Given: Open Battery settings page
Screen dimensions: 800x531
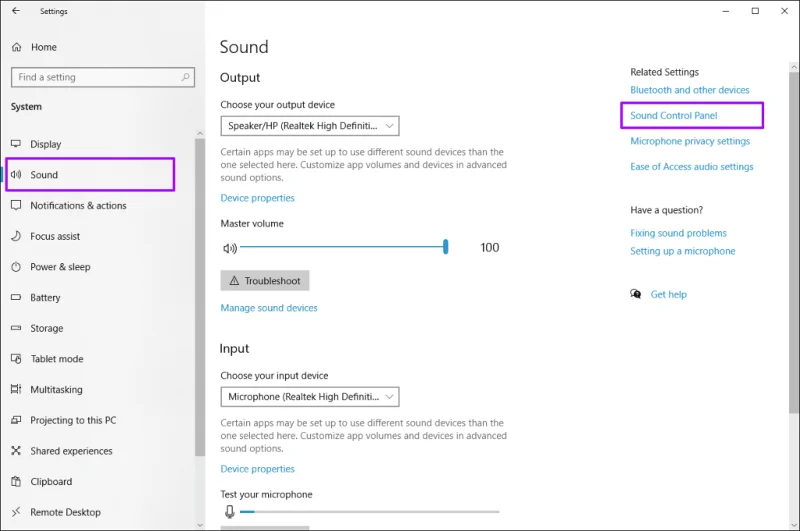Looking at the screenshot, I should coord(45,297).
